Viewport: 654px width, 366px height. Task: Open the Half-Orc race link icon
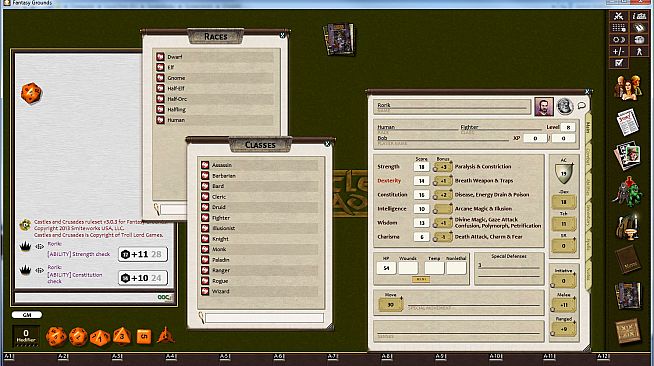(x=160, y=99)
